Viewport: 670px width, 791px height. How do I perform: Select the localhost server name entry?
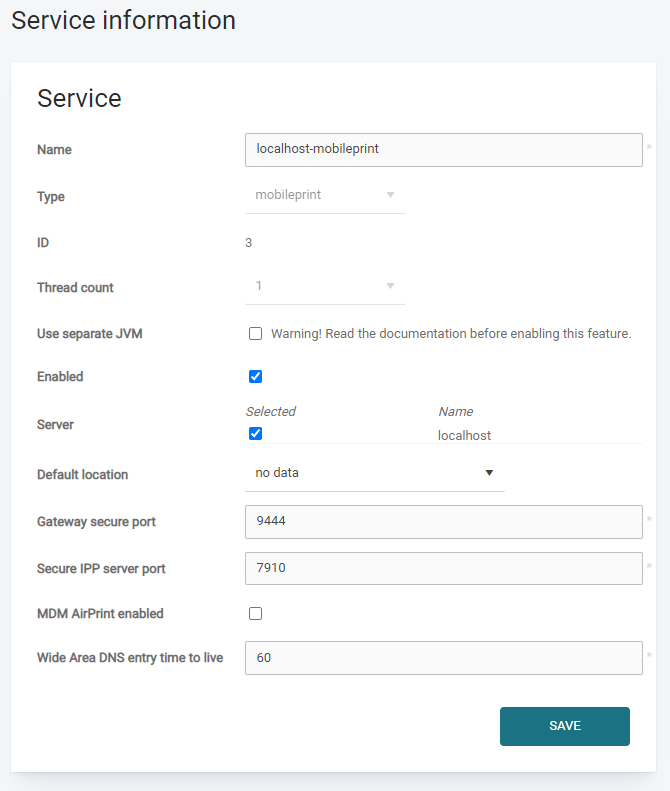[x=464, y=435]
